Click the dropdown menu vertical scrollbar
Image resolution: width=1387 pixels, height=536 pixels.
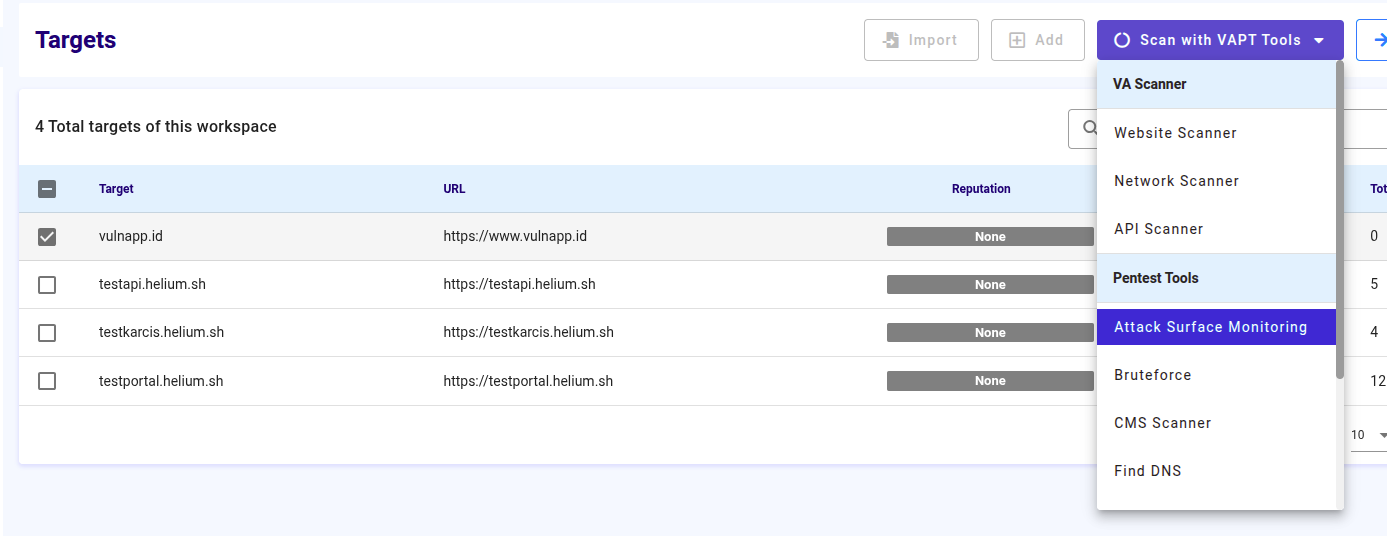(x=1339, y=220)
